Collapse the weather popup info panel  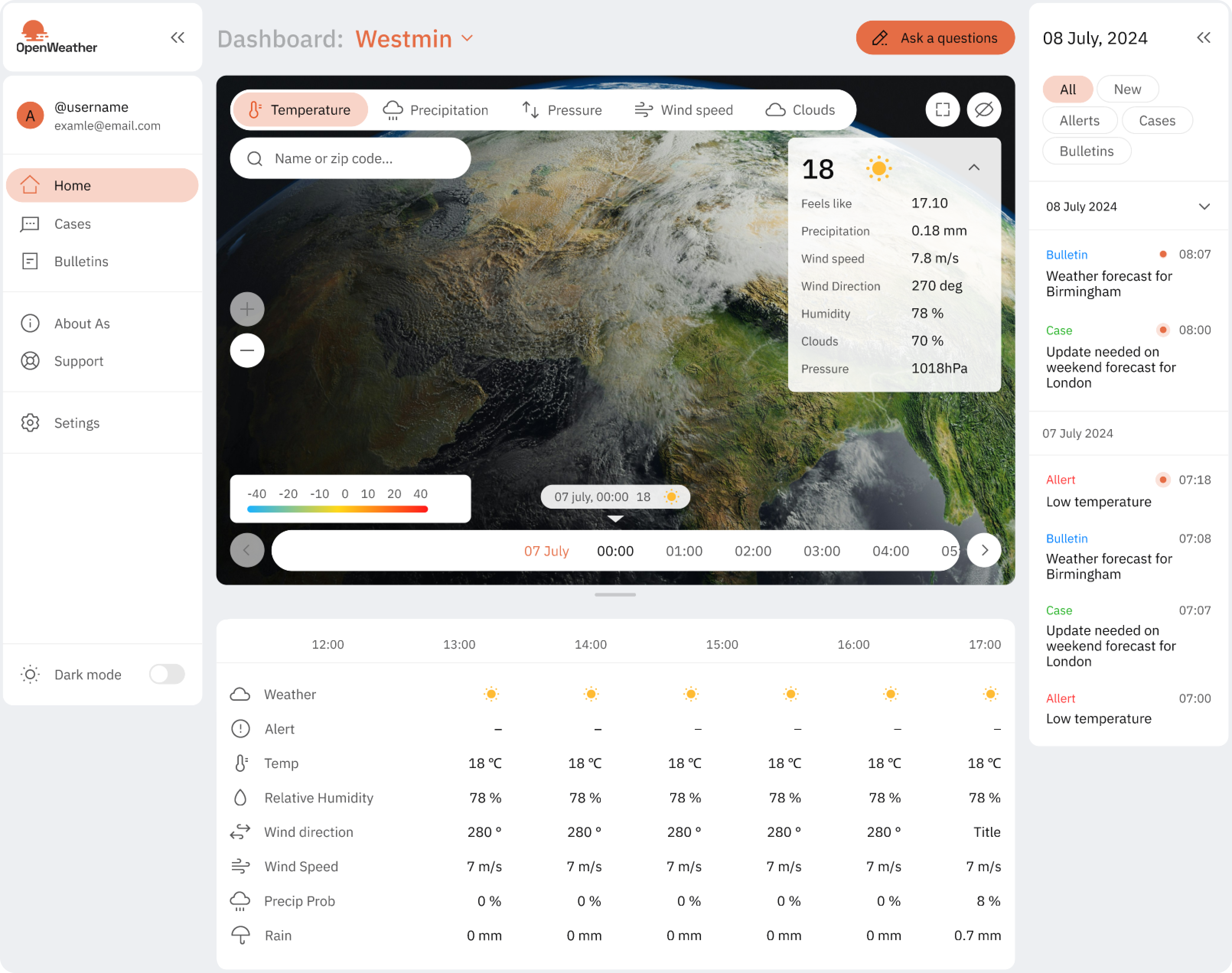coord(974,167)
